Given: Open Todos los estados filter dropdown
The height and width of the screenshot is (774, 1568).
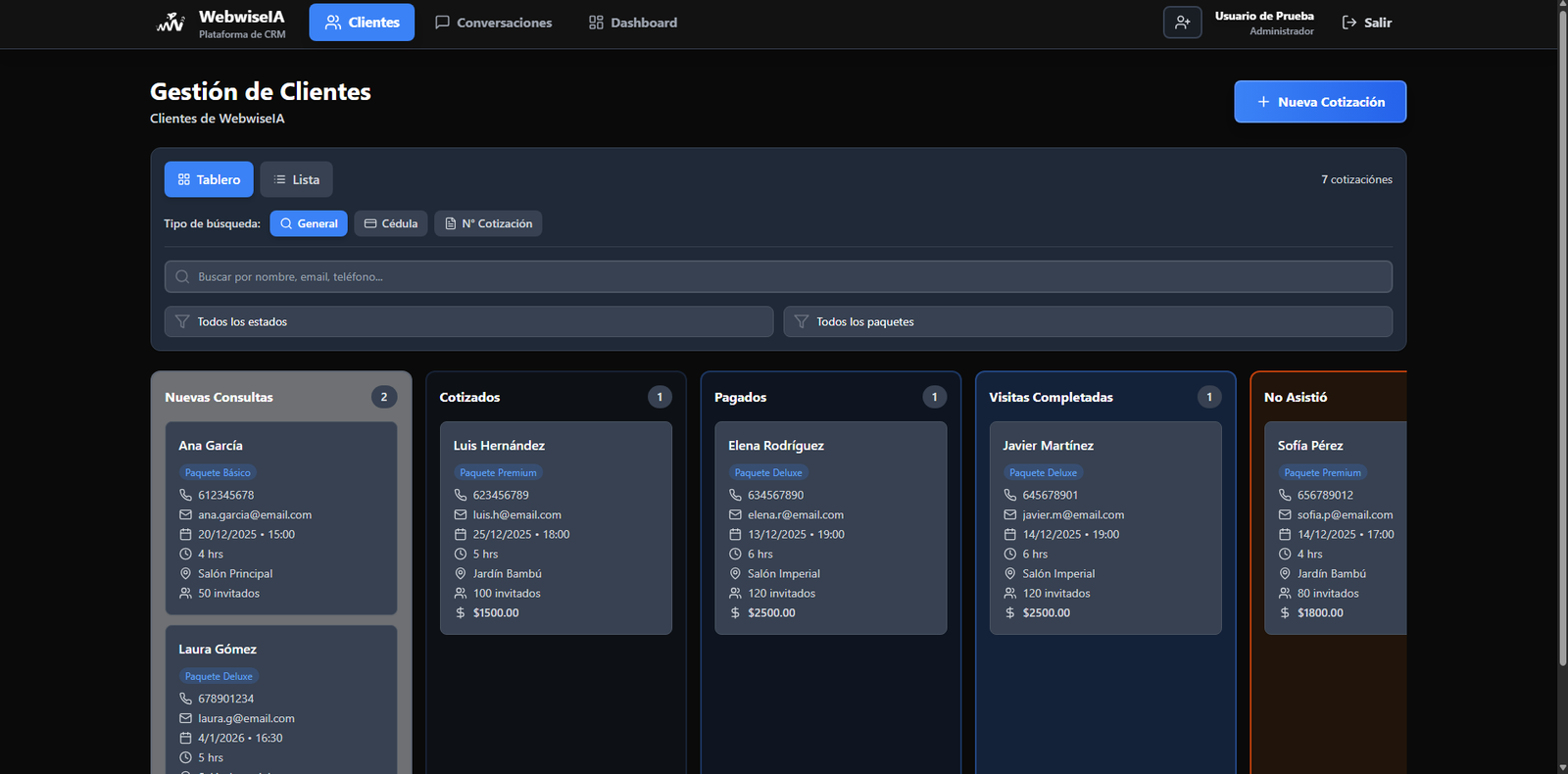Looking at the screenshot, I should coord(468,321).
